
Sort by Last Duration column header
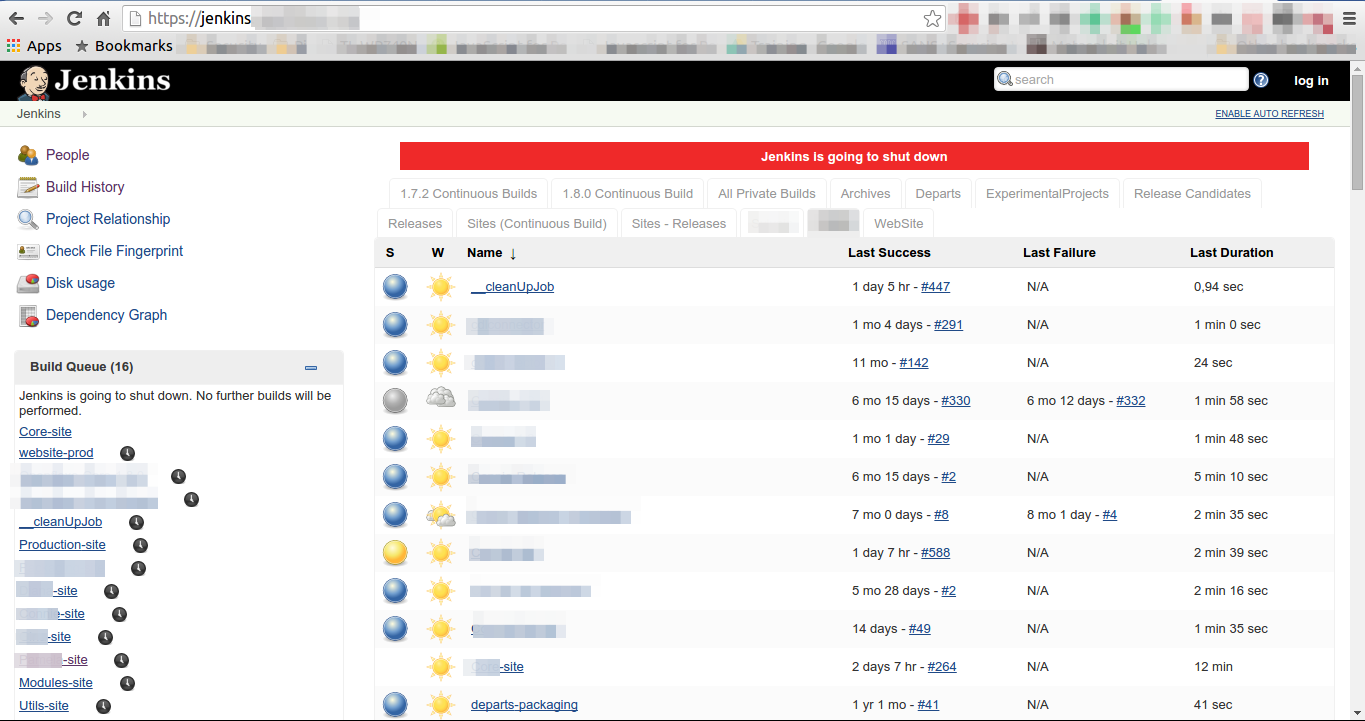1232,253
